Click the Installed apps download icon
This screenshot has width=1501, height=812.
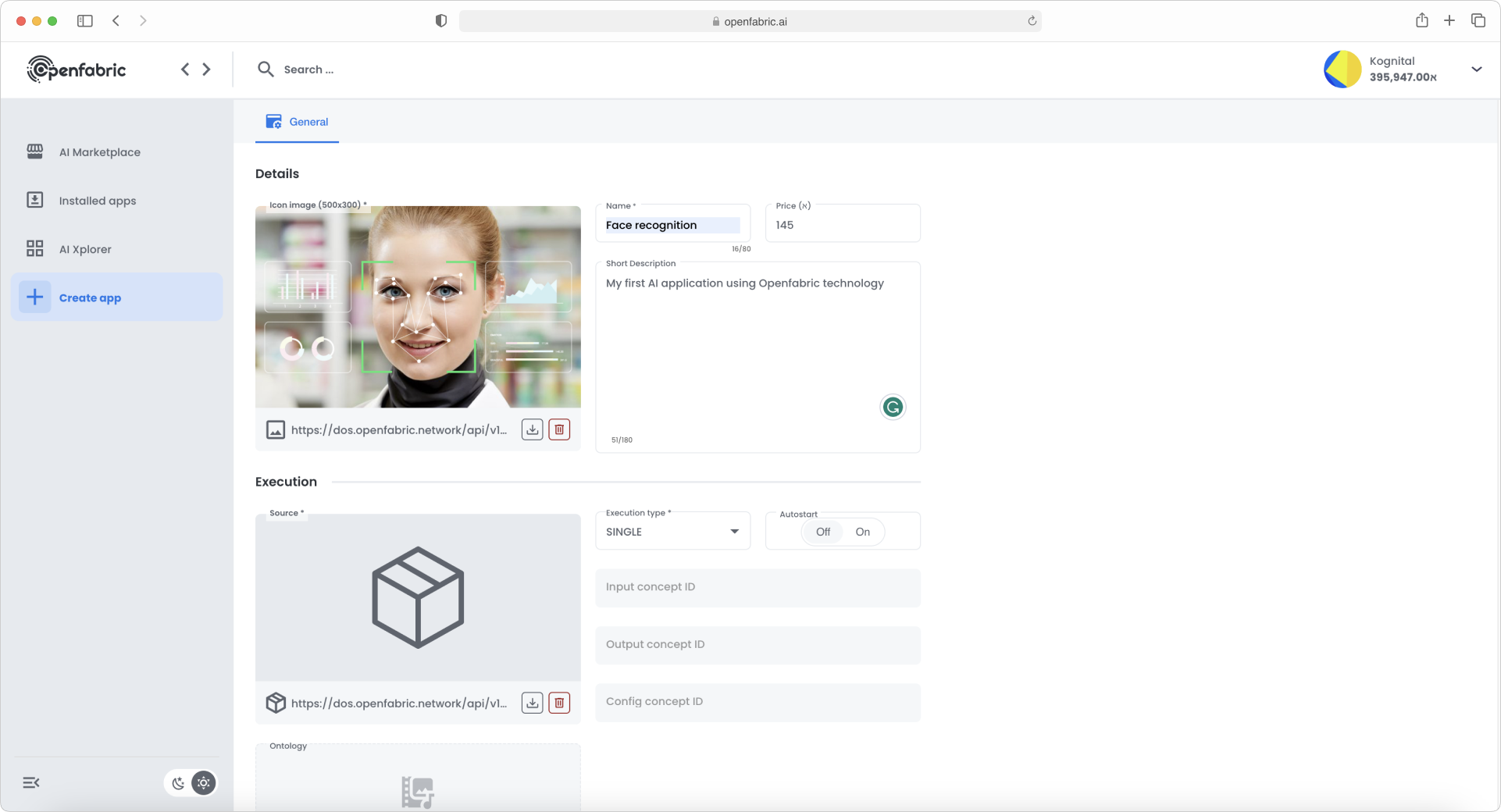click(x=35, y=200)
